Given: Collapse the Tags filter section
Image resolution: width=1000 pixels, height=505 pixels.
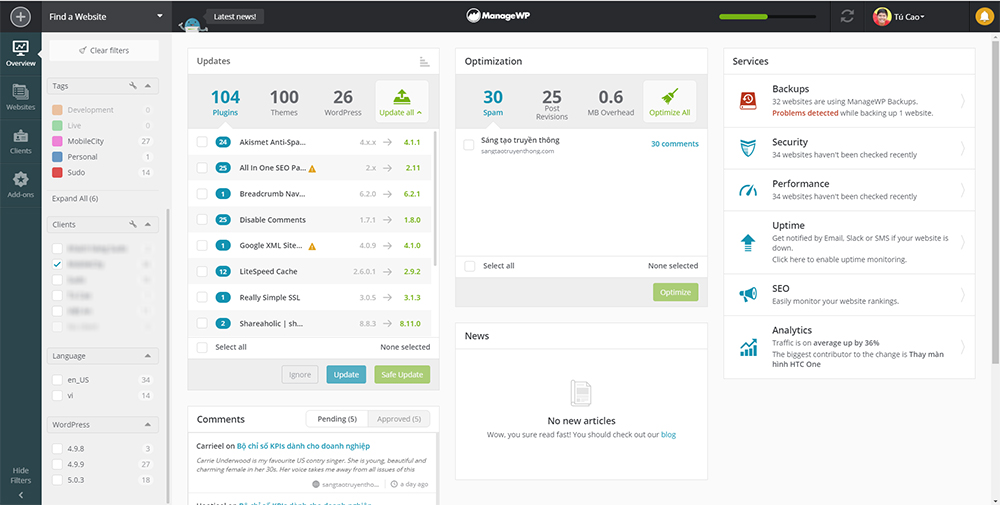Looking at the screenshot, I should [147, 85].
